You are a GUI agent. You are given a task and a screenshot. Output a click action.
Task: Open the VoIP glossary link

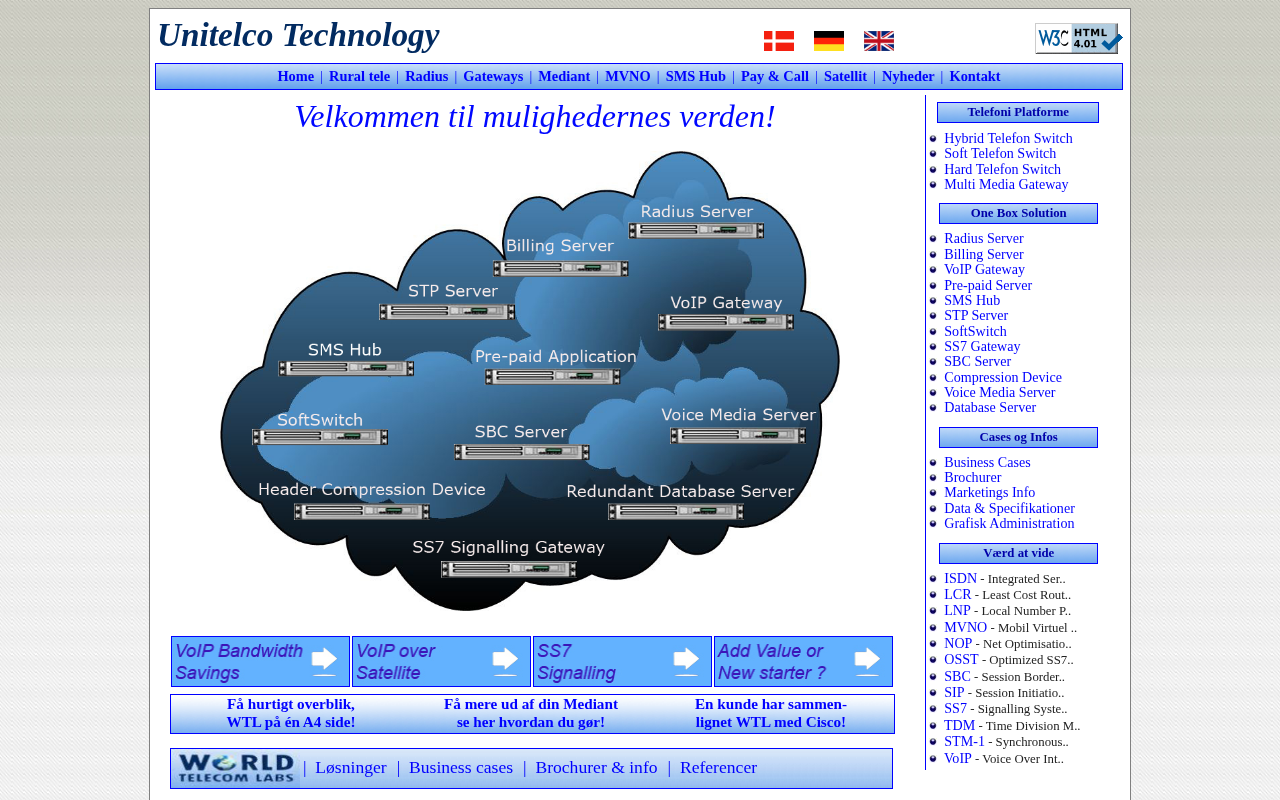click(x=958, y=759)
